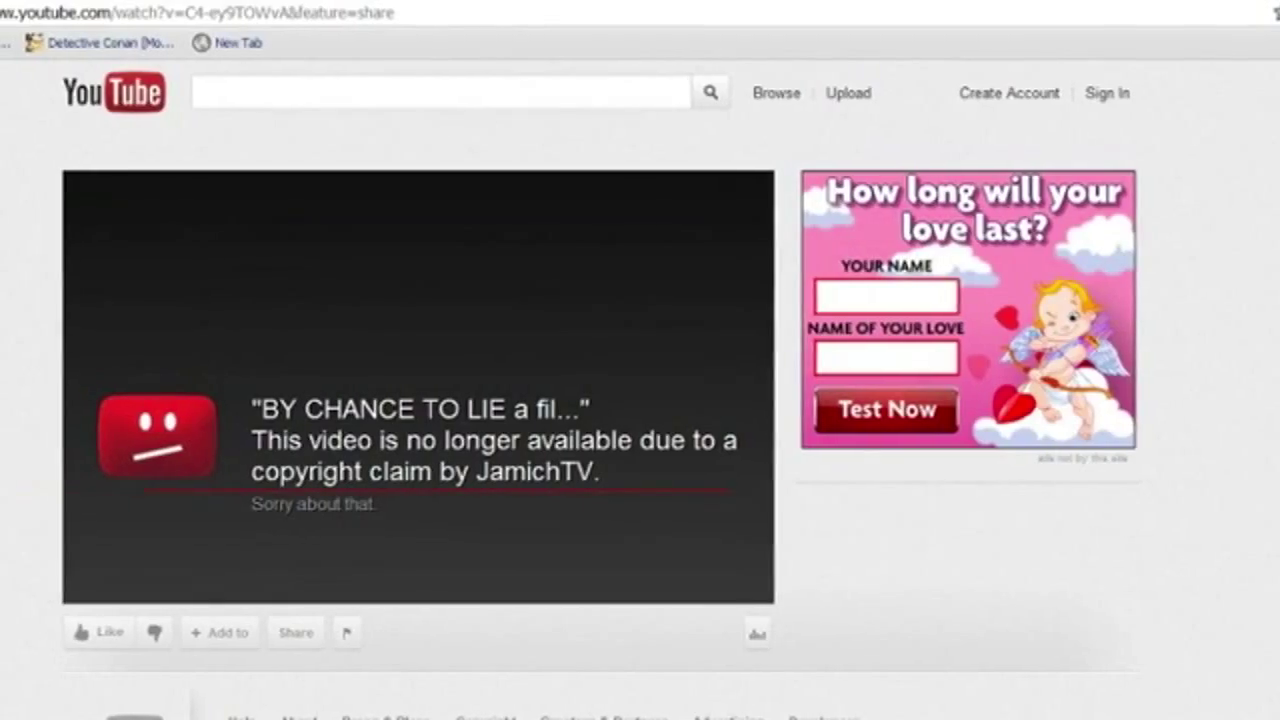Screen dimensions: 1280x720
Task: Click the browser address bar URL
Action: [200, 13]
